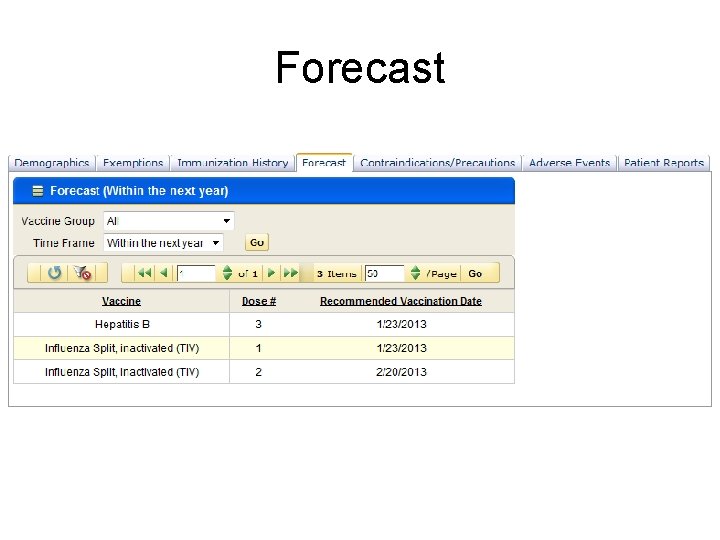Jump to the last page with the double-right arrow

(291, 273)
